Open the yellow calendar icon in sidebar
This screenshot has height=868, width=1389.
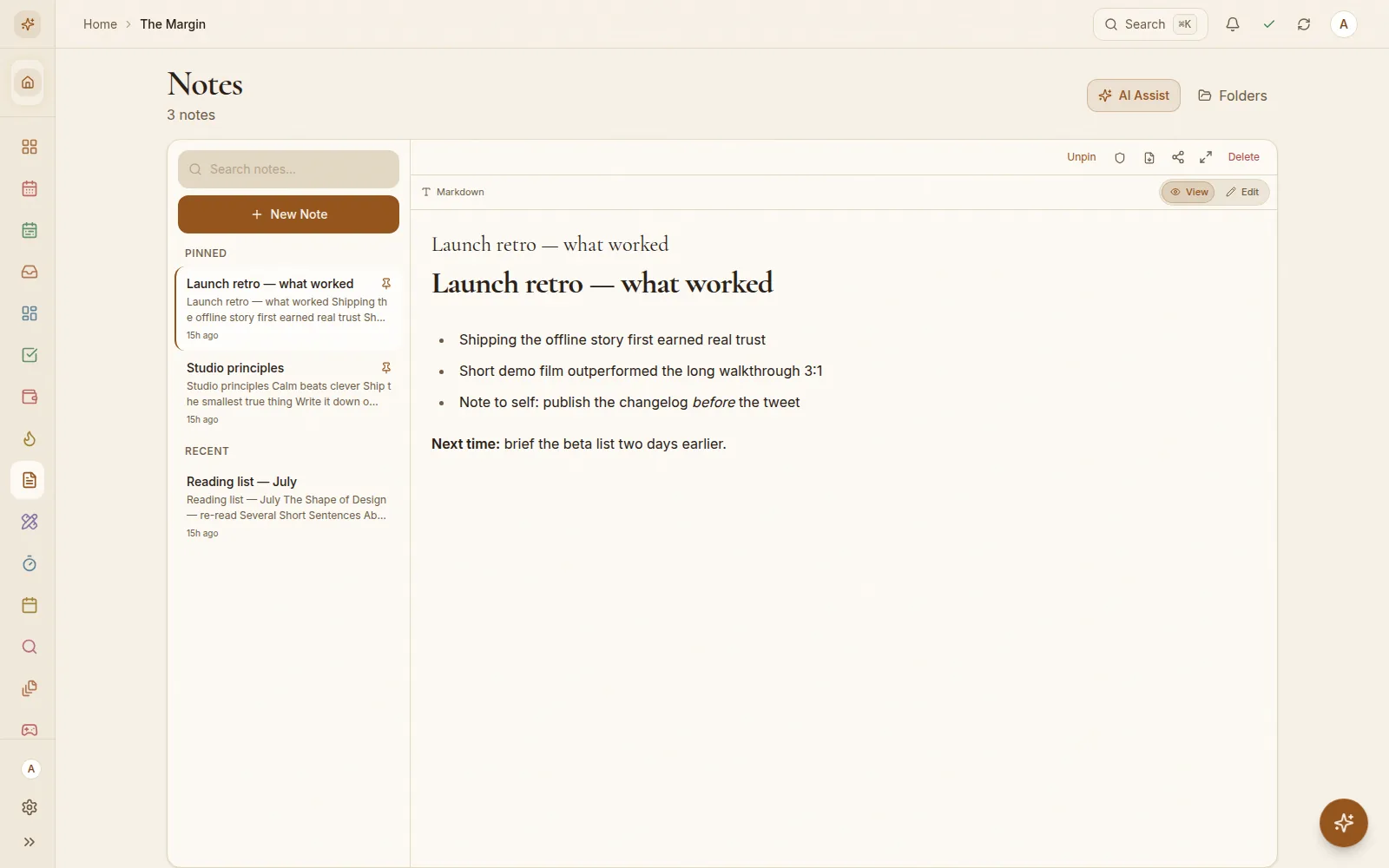click(30, 605)
